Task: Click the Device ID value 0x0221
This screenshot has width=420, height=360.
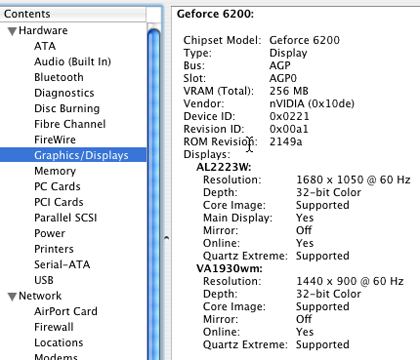Action: coord(289,116)
